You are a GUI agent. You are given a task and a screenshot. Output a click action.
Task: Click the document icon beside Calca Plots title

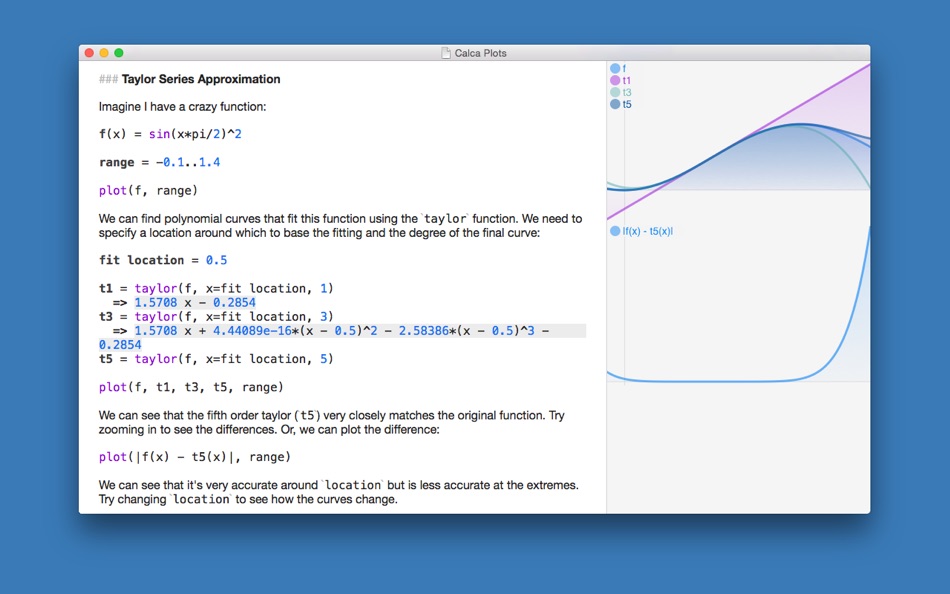444,52
